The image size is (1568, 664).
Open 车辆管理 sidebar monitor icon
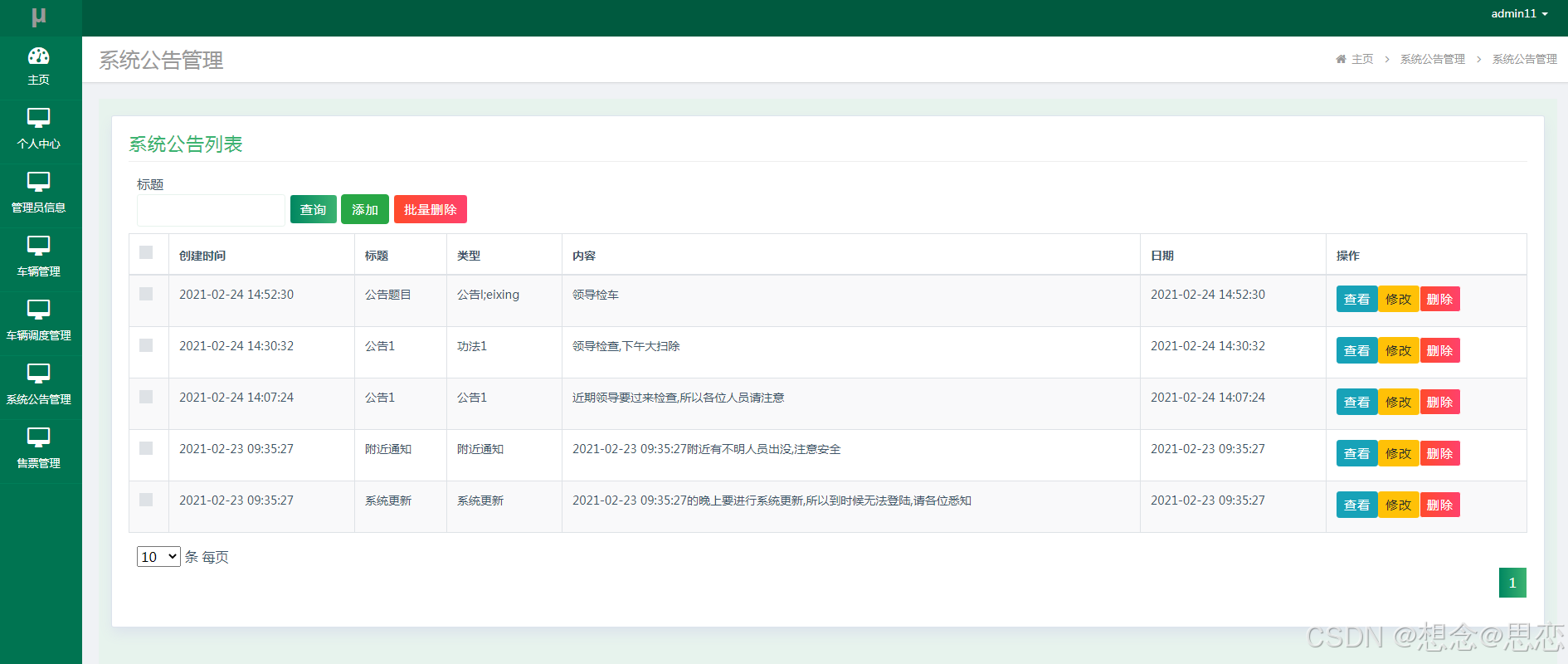click(39, 246)
